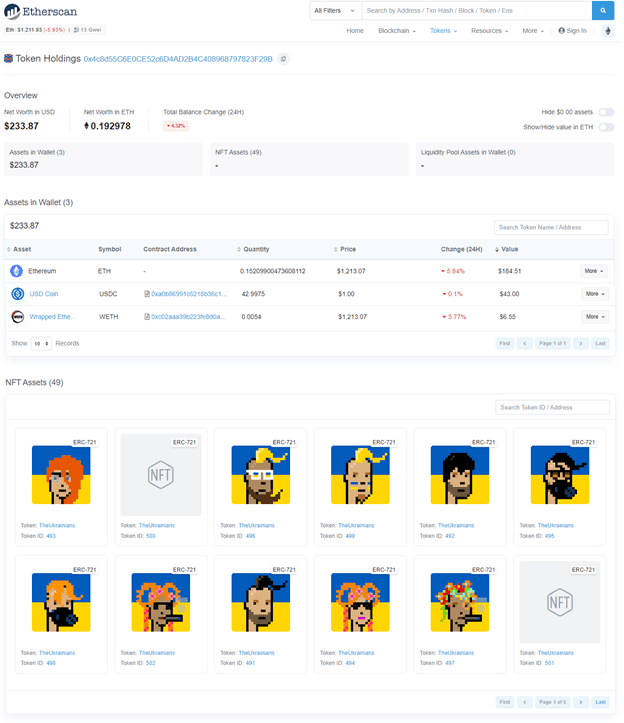
Task: Sort by Asset column arrow
Action: [x=9, y=250]
